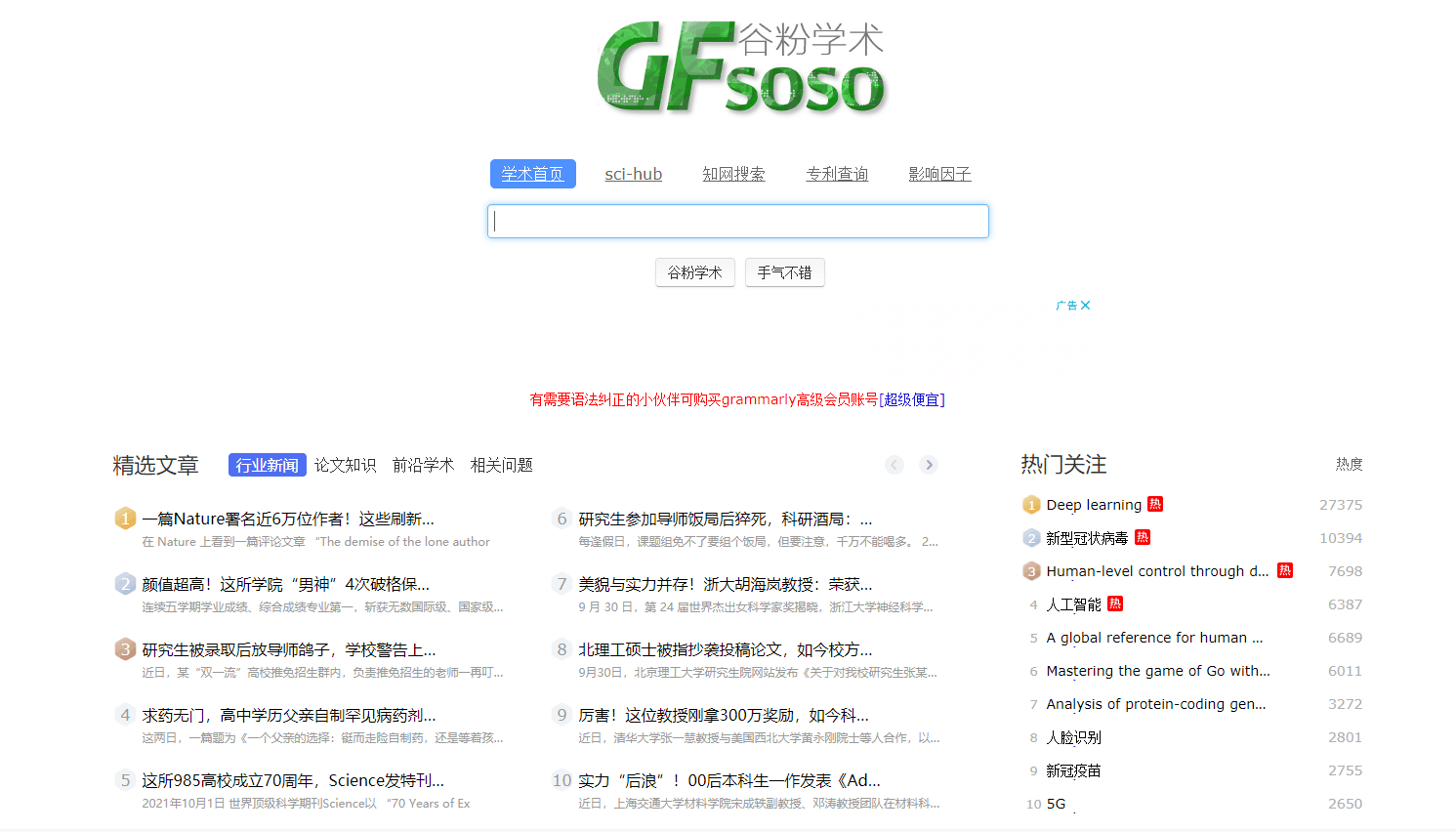Viewport: 1456px width, 832px height.
Task: Open article 这所985高校成立70周年
Action: 293,780
